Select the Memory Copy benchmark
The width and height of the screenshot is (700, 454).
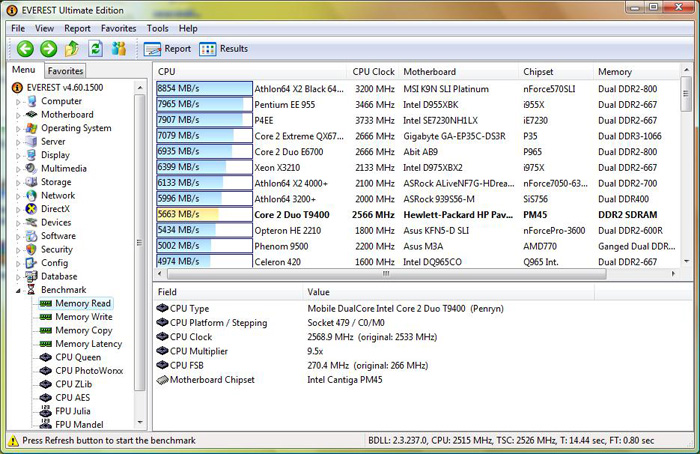pos(83,330)
